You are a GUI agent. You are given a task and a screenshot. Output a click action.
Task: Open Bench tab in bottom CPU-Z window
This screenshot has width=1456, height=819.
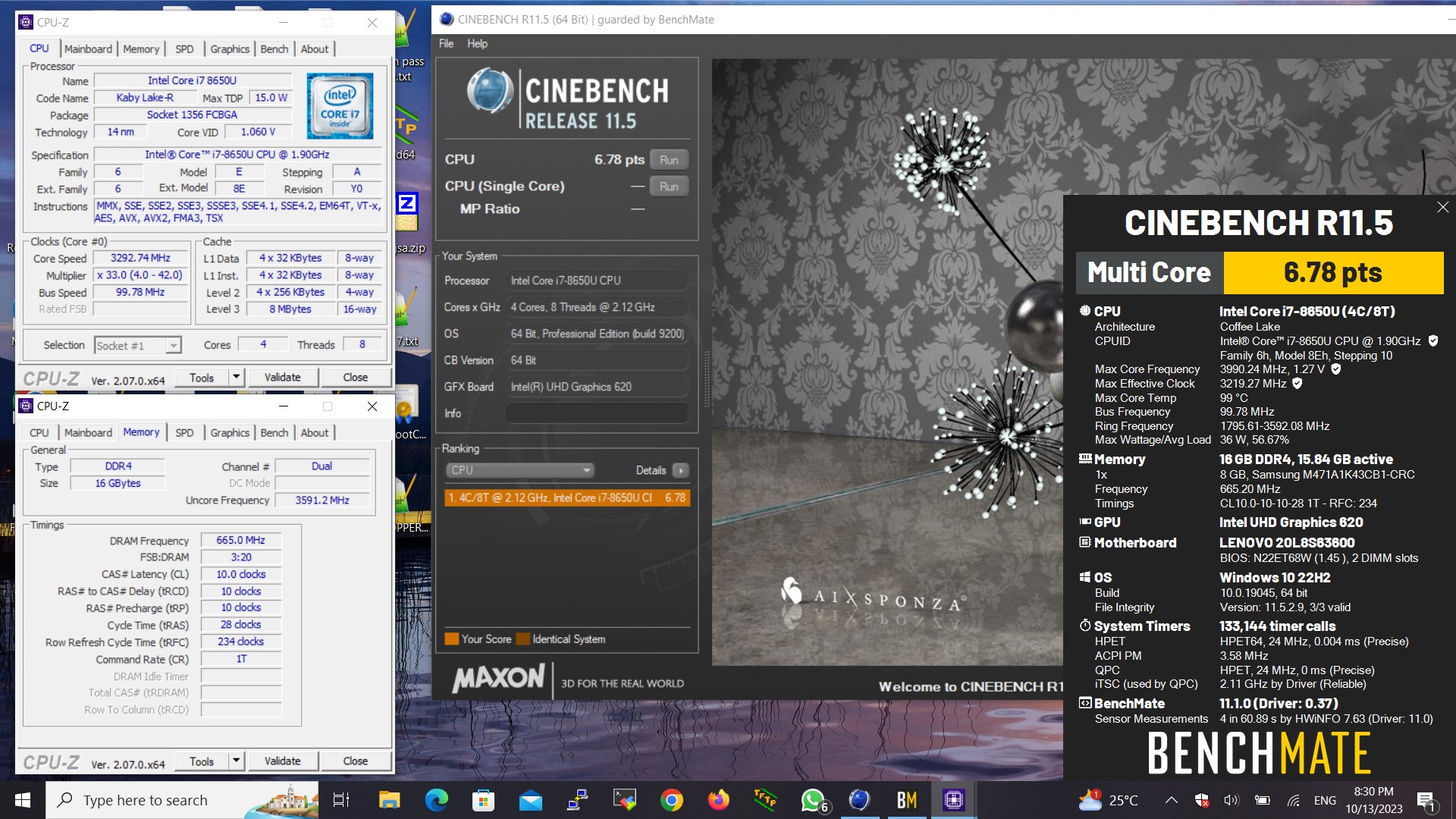pyautogui.click(x=274, y=432)
